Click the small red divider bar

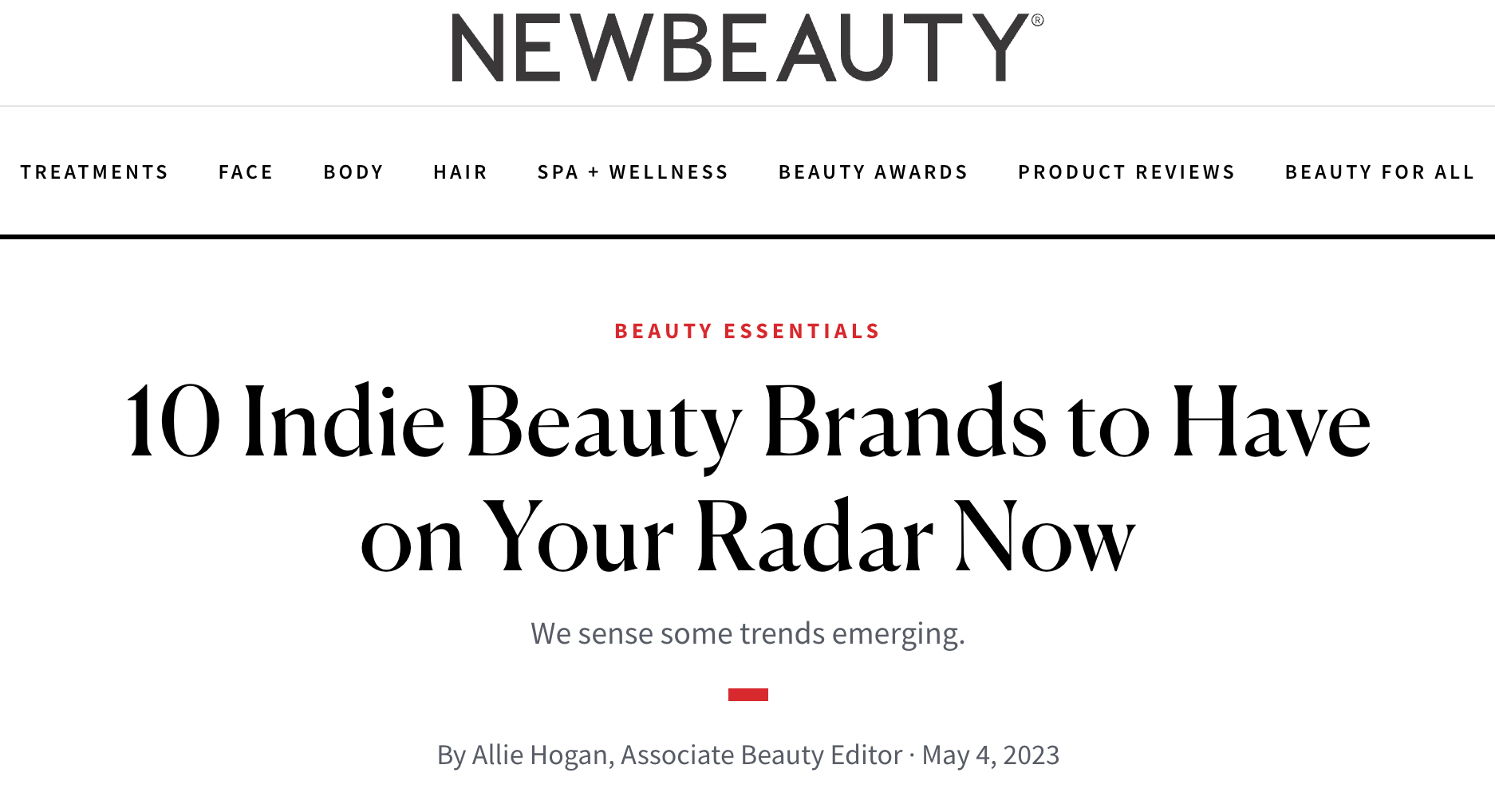pyautogui.click(x=747, y=695)
